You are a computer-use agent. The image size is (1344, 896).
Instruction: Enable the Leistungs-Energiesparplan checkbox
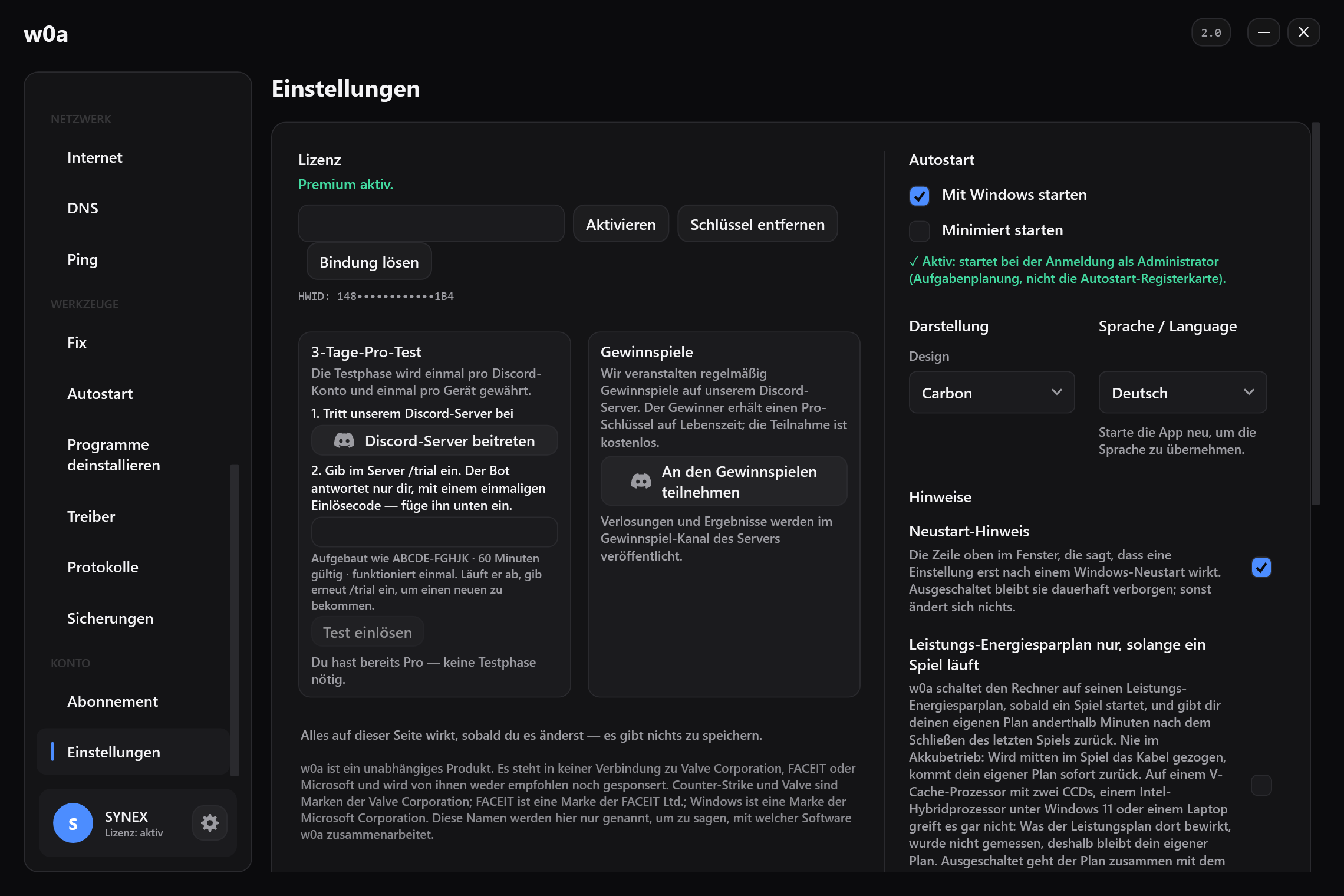point(1261,785)
